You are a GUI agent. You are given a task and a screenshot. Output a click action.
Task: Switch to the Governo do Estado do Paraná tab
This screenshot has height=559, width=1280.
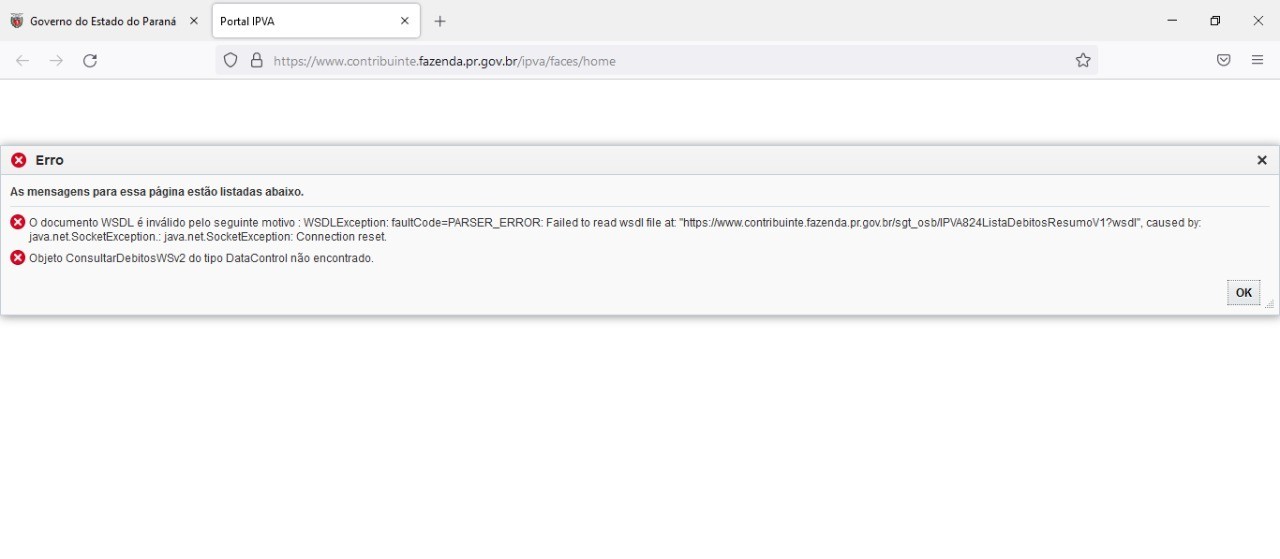[104, 21]
